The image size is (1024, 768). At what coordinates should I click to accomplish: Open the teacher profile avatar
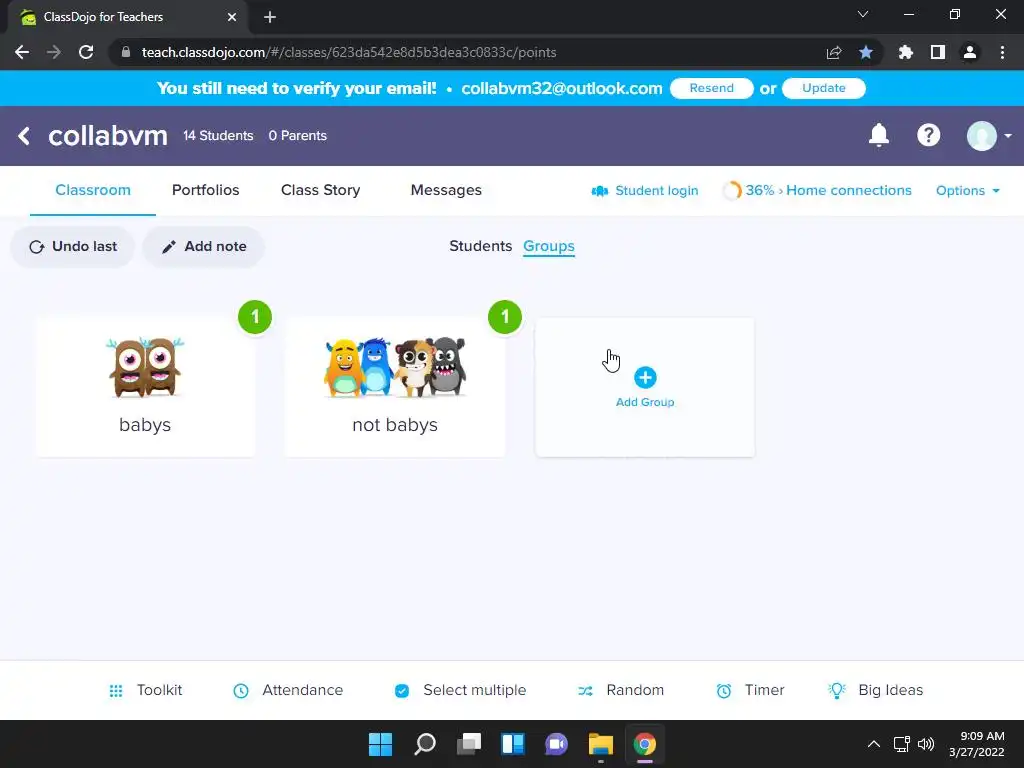pyautogui.click(x=982, y=136)
